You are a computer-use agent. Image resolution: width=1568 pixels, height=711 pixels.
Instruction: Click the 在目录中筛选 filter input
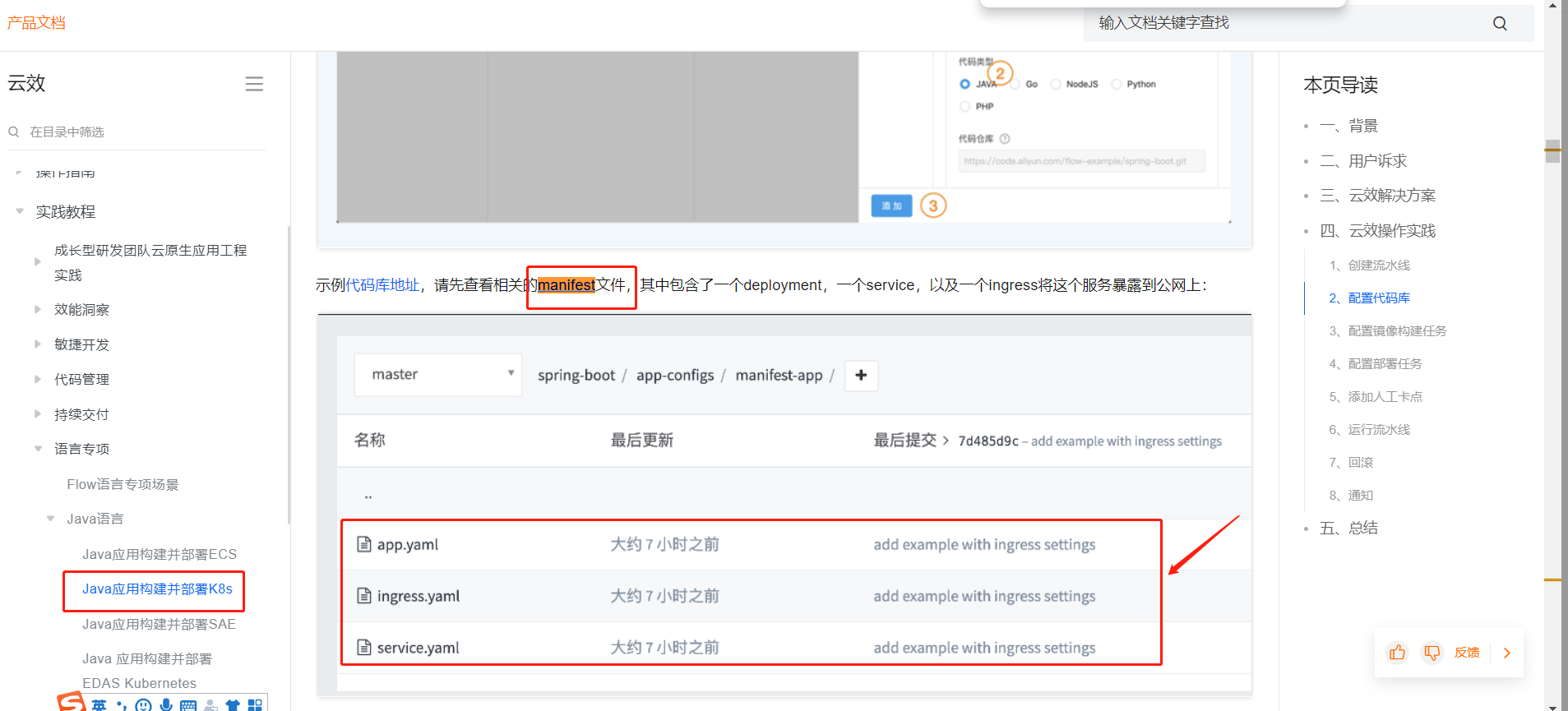click(136, 132)
